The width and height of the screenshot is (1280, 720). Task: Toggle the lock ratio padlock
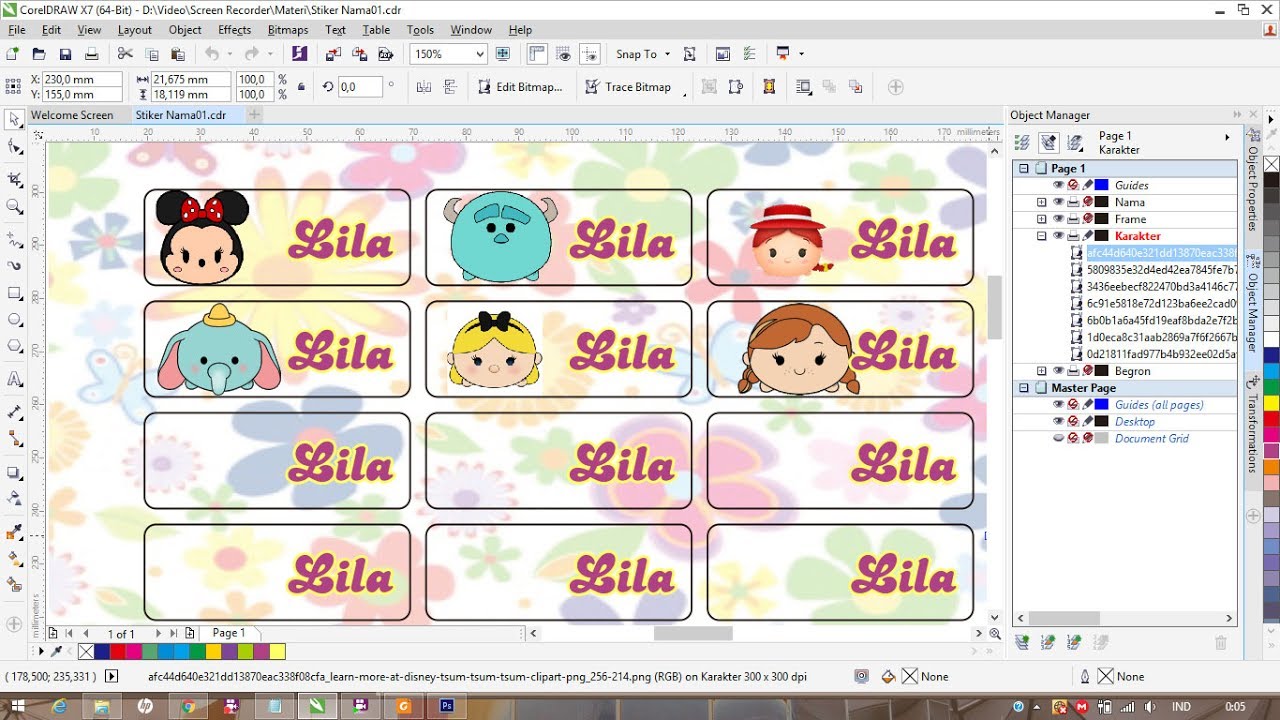pos(301,87)
